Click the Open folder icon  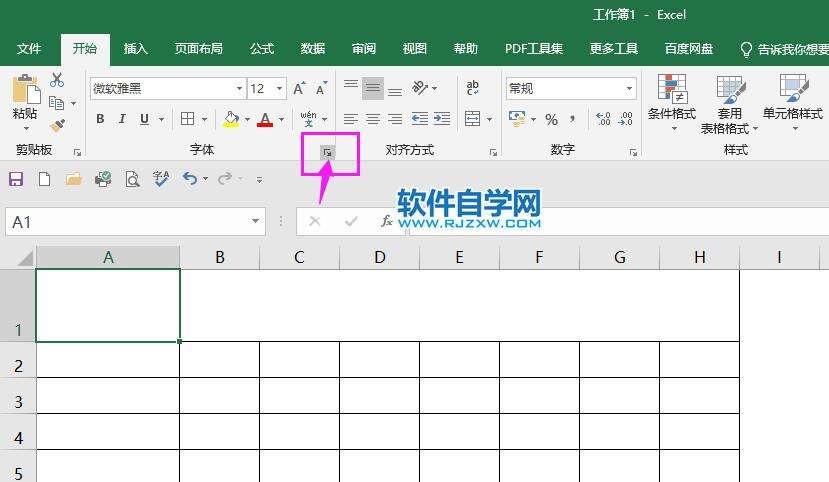(x=73, y=179)
